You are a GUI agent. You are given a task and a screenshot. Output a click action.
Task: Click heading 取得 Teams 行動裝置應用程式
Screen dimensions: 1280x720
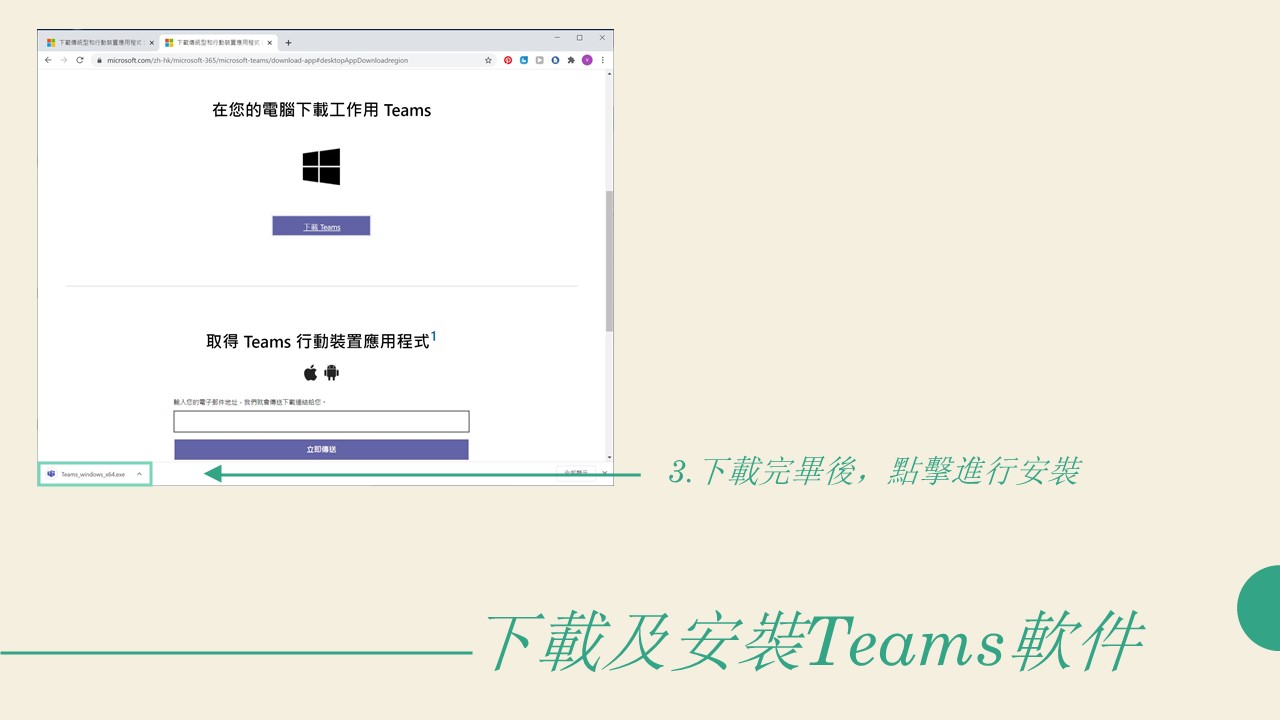[x=318, y=342]
